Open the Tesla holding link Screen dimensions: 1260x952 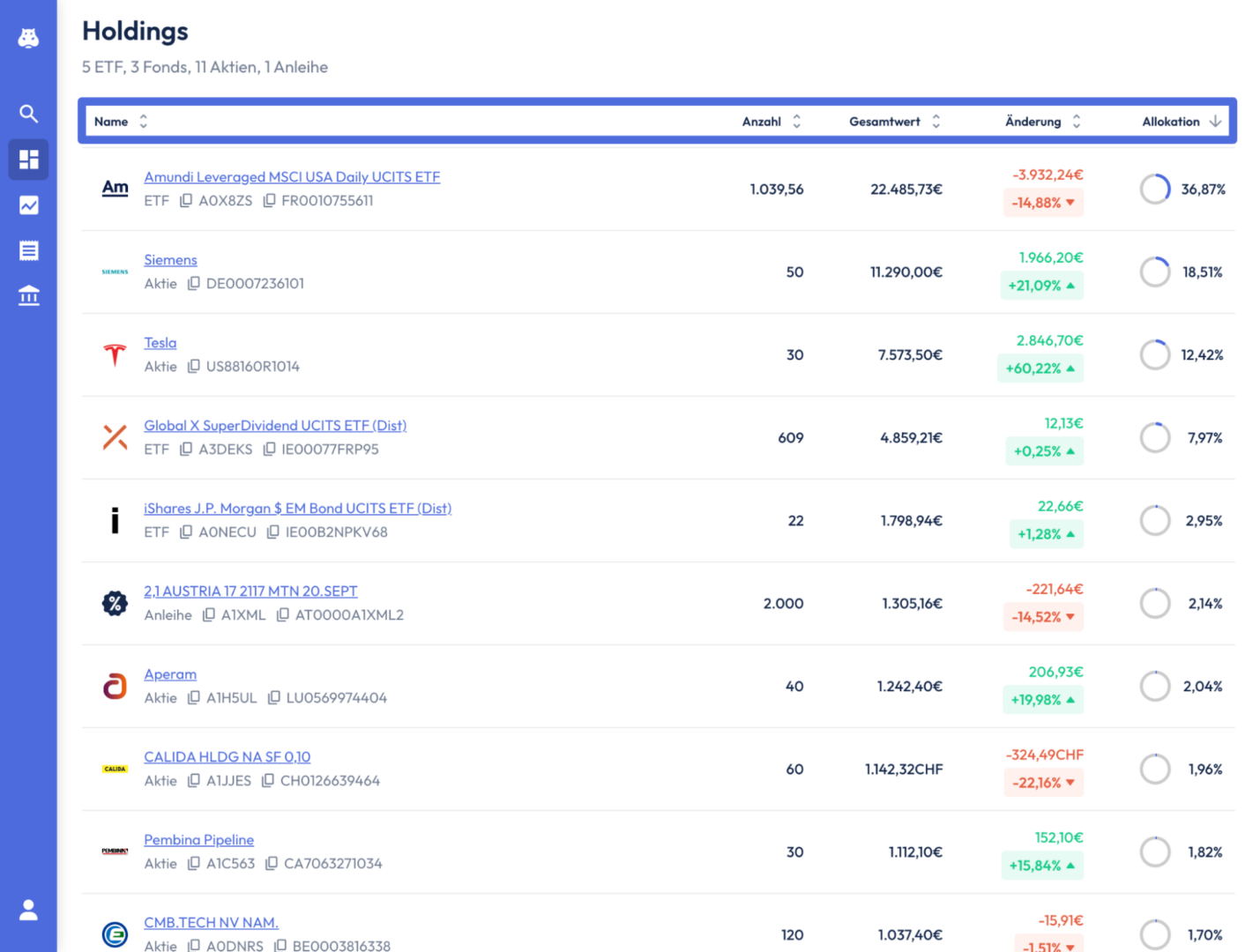pyautogui.click(x=160, y=343)
